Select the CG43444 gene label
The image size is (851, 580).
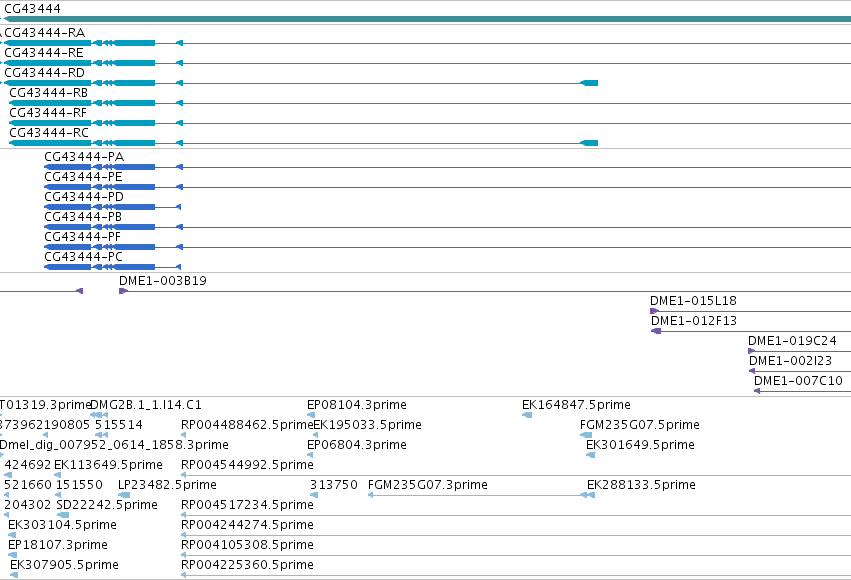32,9
